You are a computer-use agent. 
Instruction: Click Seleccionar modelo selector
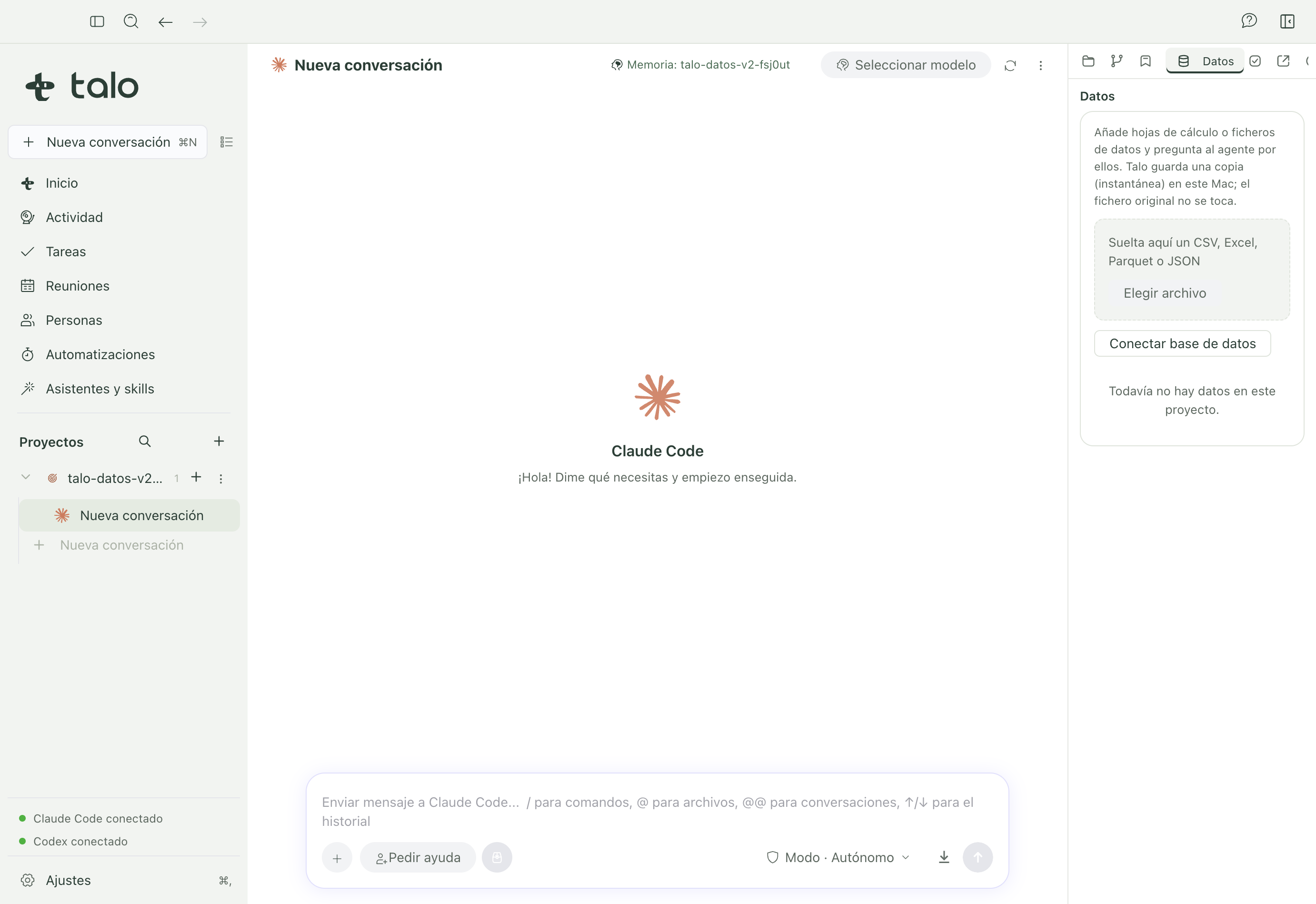click(x=906, y=65)
